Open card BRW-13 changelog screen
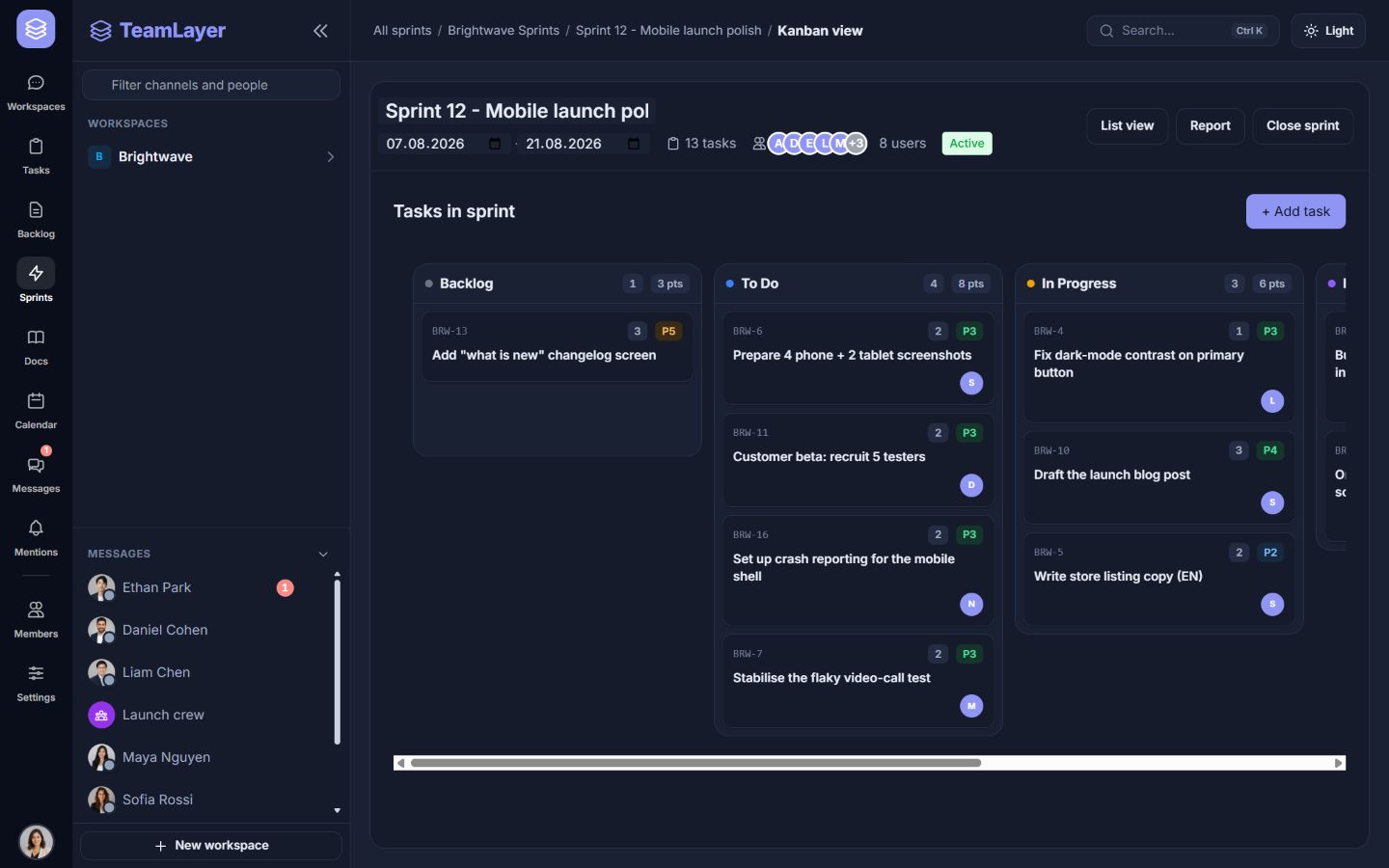Image resolution: width=1389 pixels, height=868 pixels. pyautogui.click(x=558, y=346)
